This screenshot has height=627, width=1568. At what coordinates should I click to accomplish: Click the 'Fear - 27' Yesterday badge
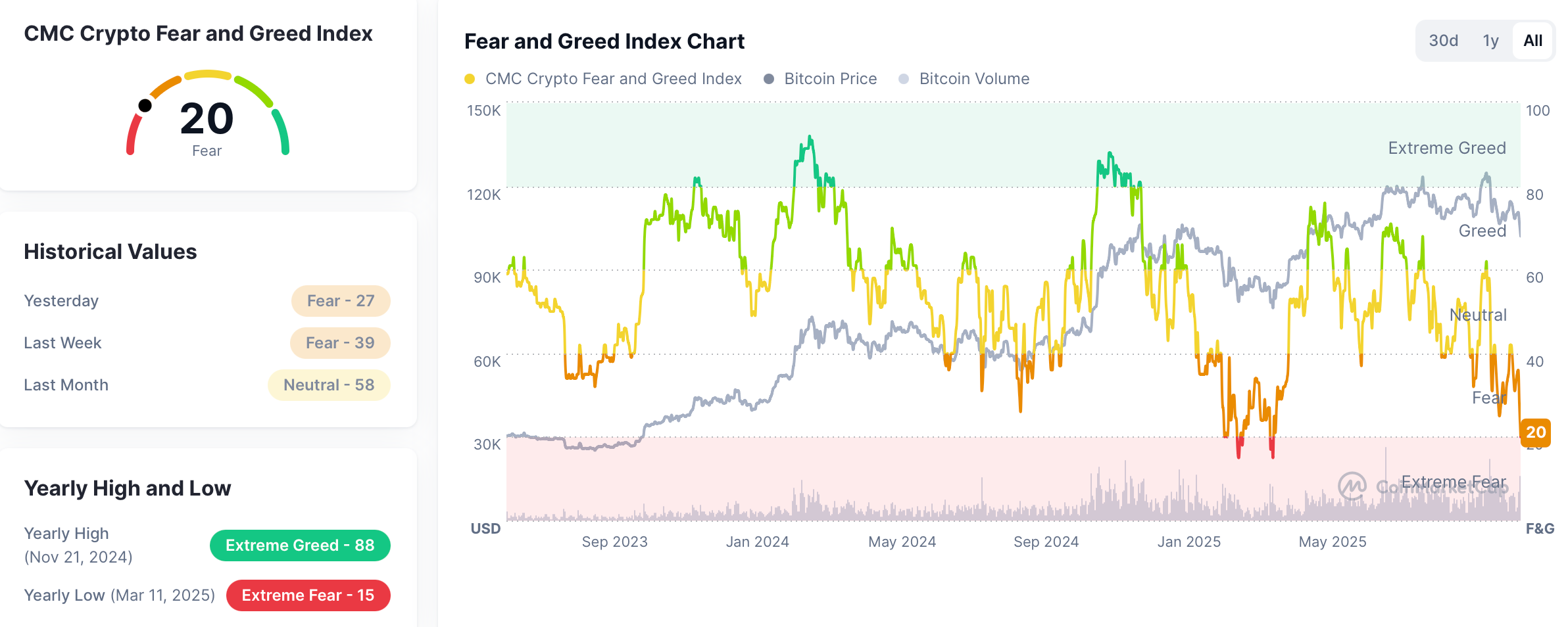coord(341,300)
